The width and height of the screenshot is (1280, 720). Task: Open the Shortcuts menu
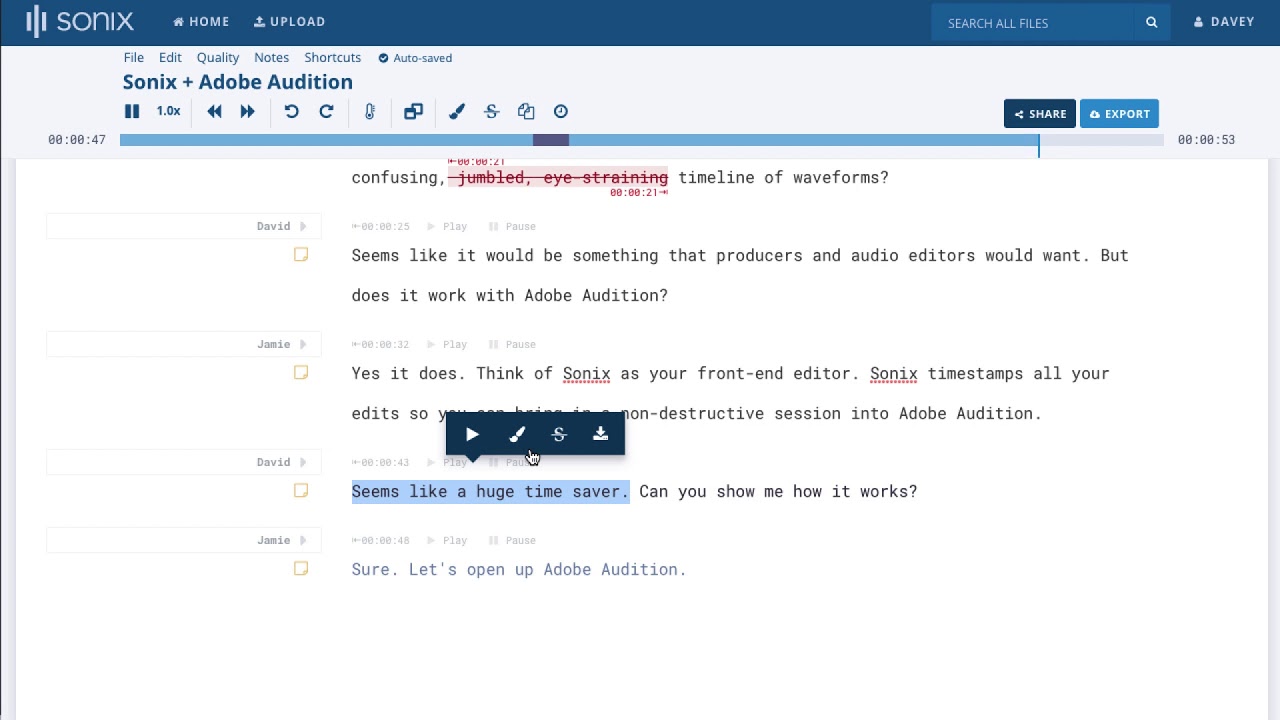(x=332, y=58)
